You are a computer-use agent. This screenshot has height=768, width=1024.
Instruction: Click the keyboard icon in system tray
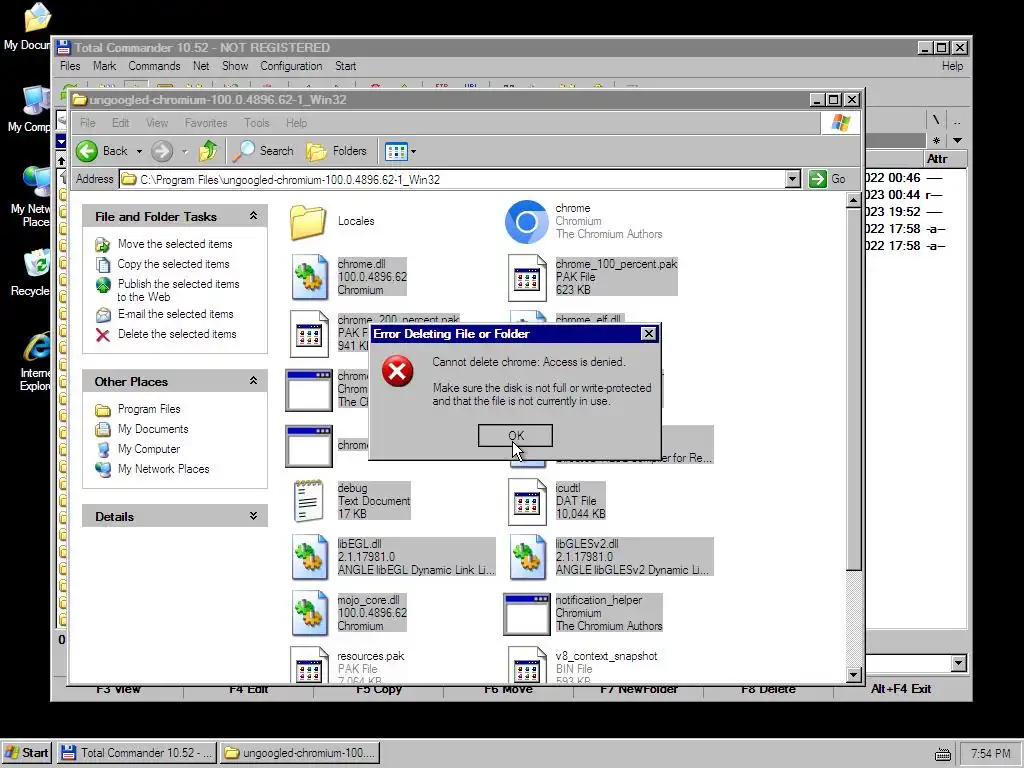point(942,754)
